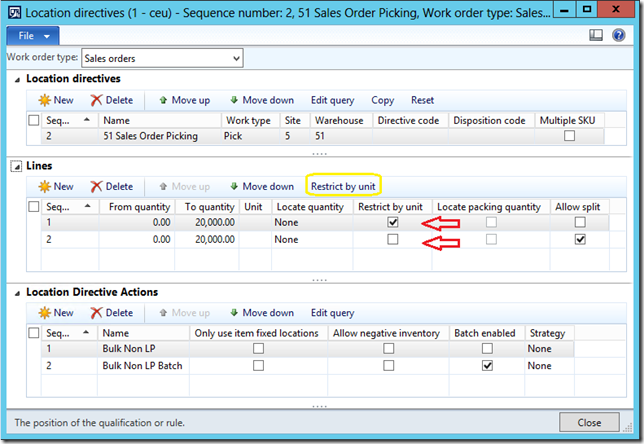
Task: Toggle Allow split checkbox for line 2
Action: (581, 240)
